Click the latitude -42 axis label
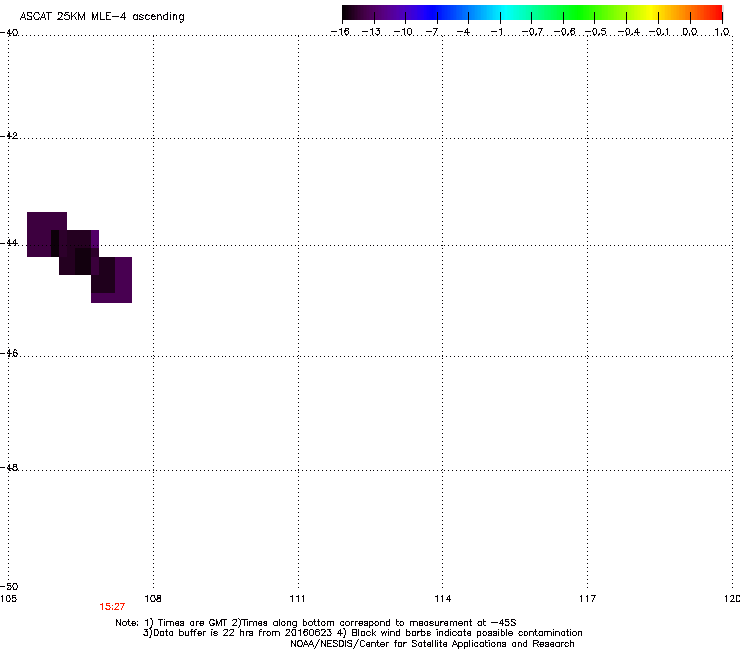Image resolution: width=740 pixels, height=650 pixels. tap(9, 135)
